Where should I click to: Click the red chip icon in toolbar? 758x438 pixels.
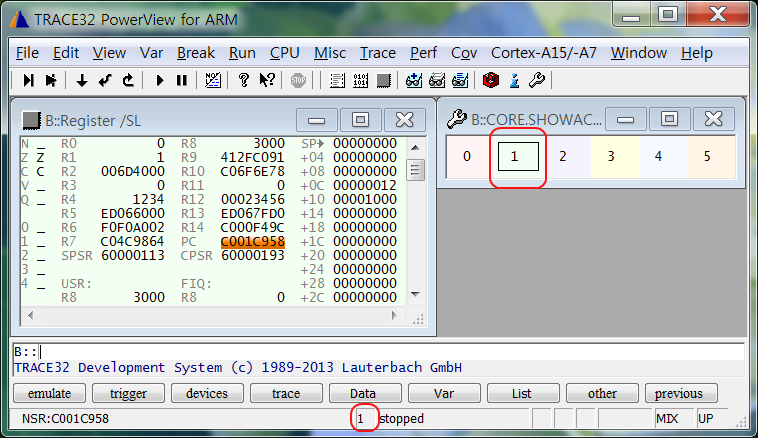point(490,80)
